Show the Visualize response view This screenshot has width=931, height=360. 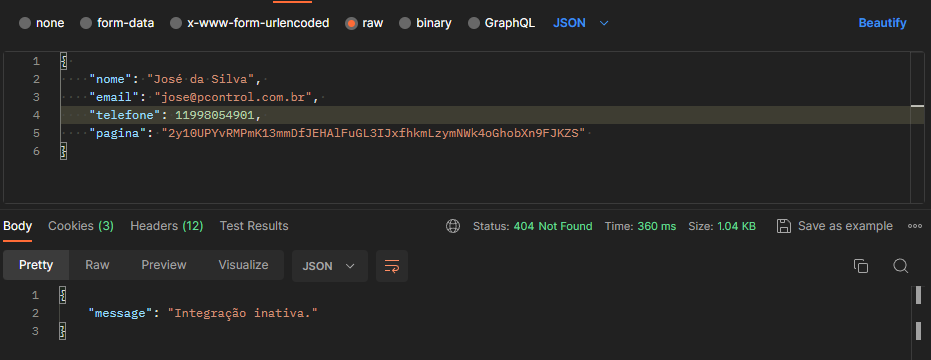(x=243, y=265)
